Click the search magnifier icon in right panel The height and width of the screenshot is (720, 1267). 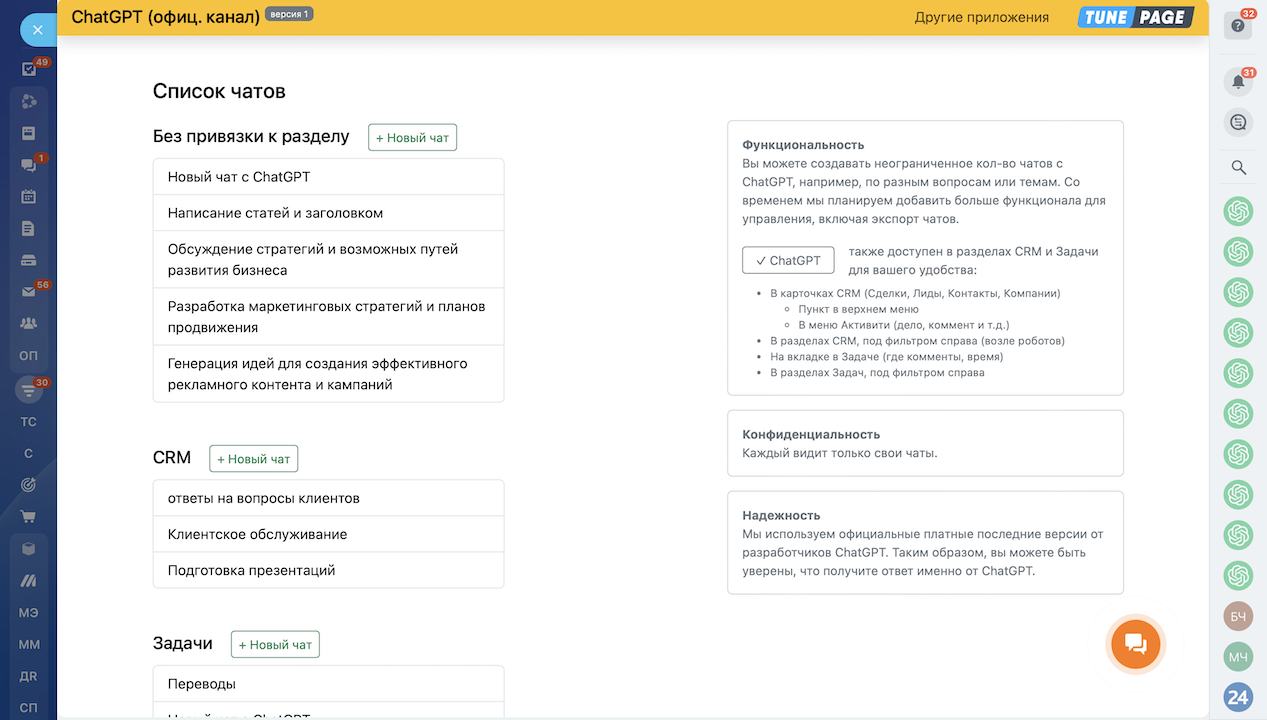[x=1238, y=167]
